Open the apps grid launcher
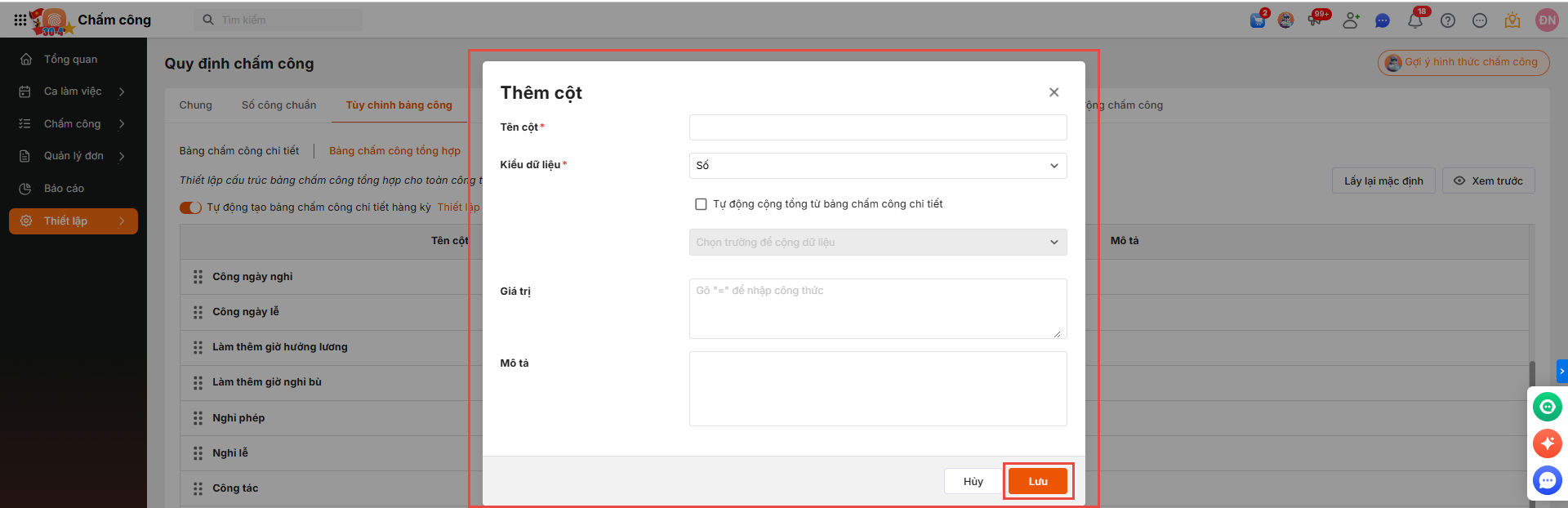This screenshot has width=1568, height=508. 20,20
